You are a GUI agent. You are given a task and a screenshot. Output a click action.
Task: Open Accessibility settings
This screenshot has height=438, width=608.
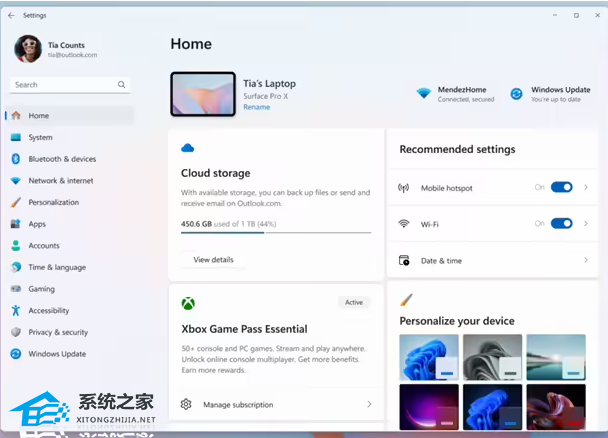pyautogui.click(x=70, y=310)
